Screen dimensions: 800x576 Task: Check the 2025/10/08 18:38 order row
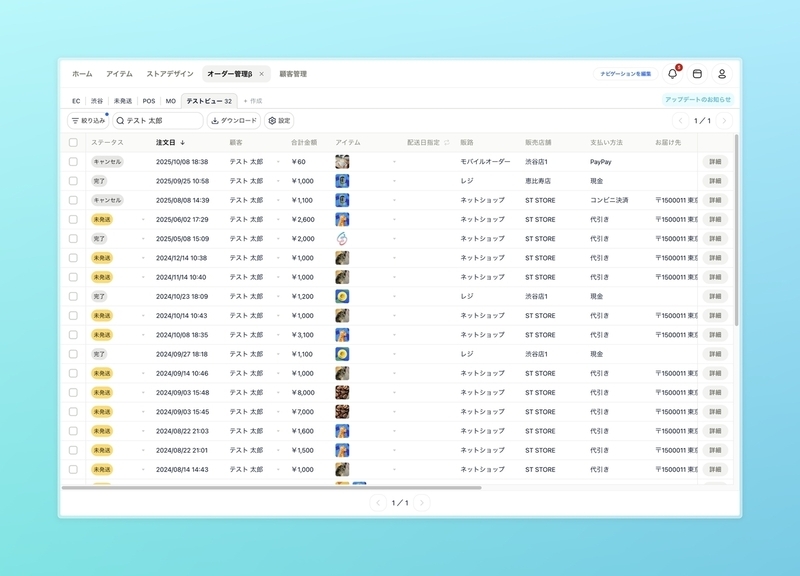pos(73,162)
